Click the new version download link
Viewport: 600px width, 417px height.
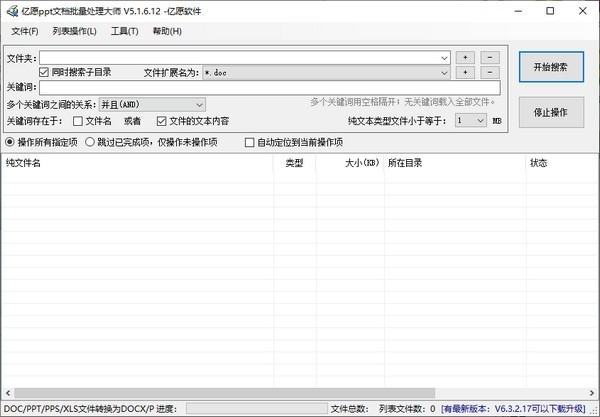513,409
